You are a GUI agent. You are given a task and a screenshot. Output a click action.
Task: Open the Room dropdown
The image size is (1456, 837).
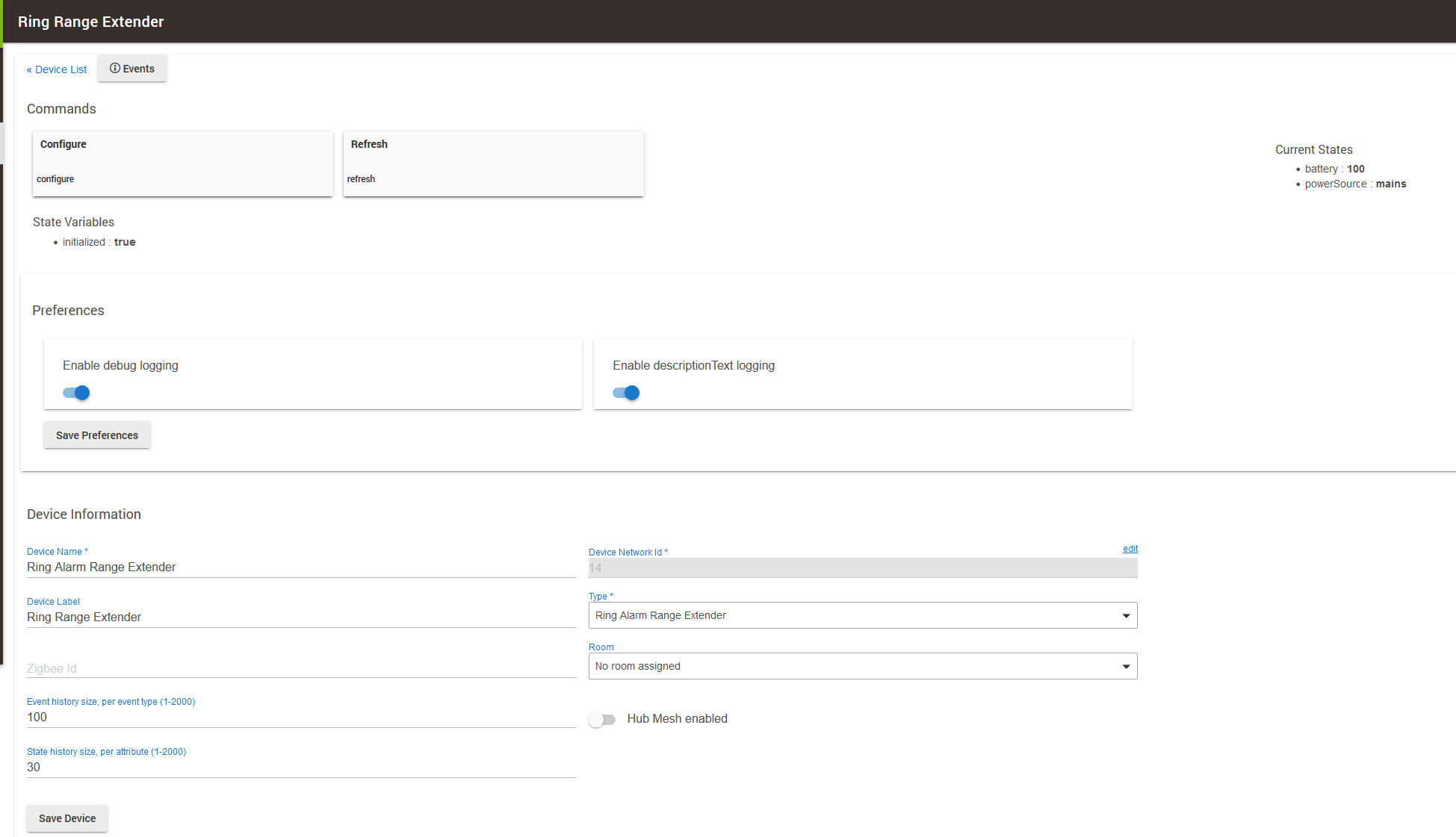click(863, 666)
